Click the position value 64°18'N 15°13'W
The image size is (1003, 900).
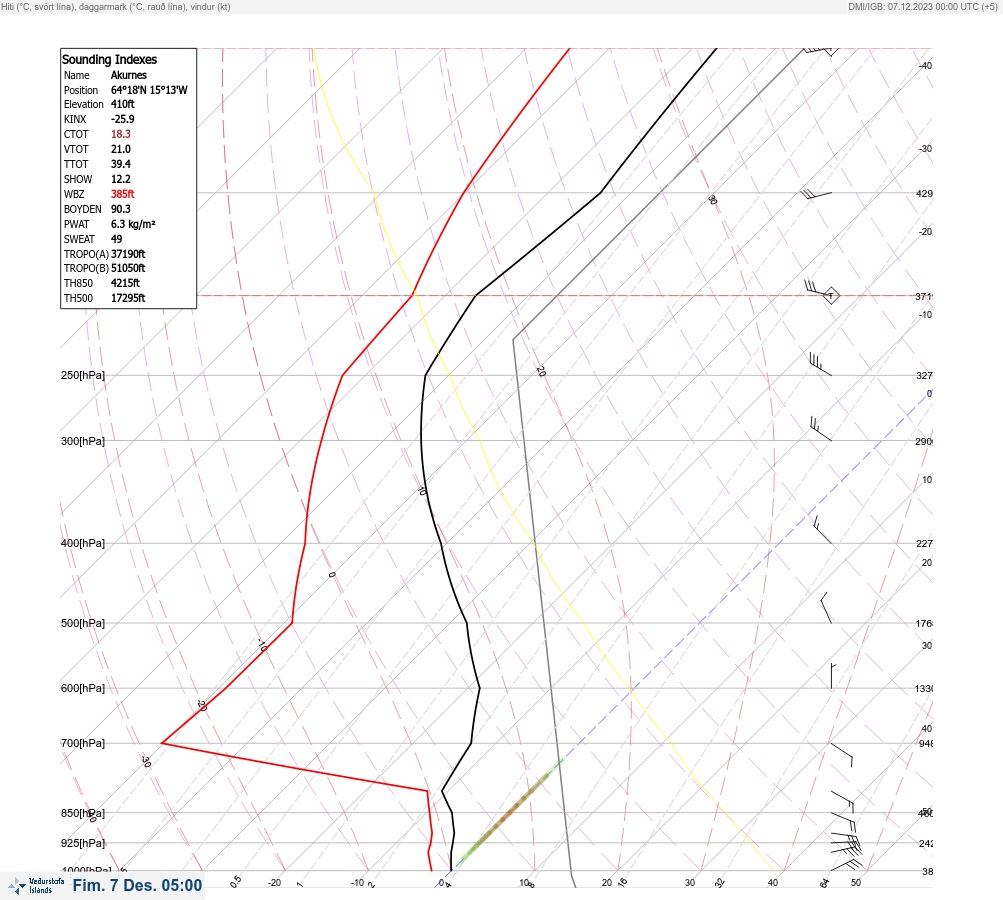pos(149,90)
